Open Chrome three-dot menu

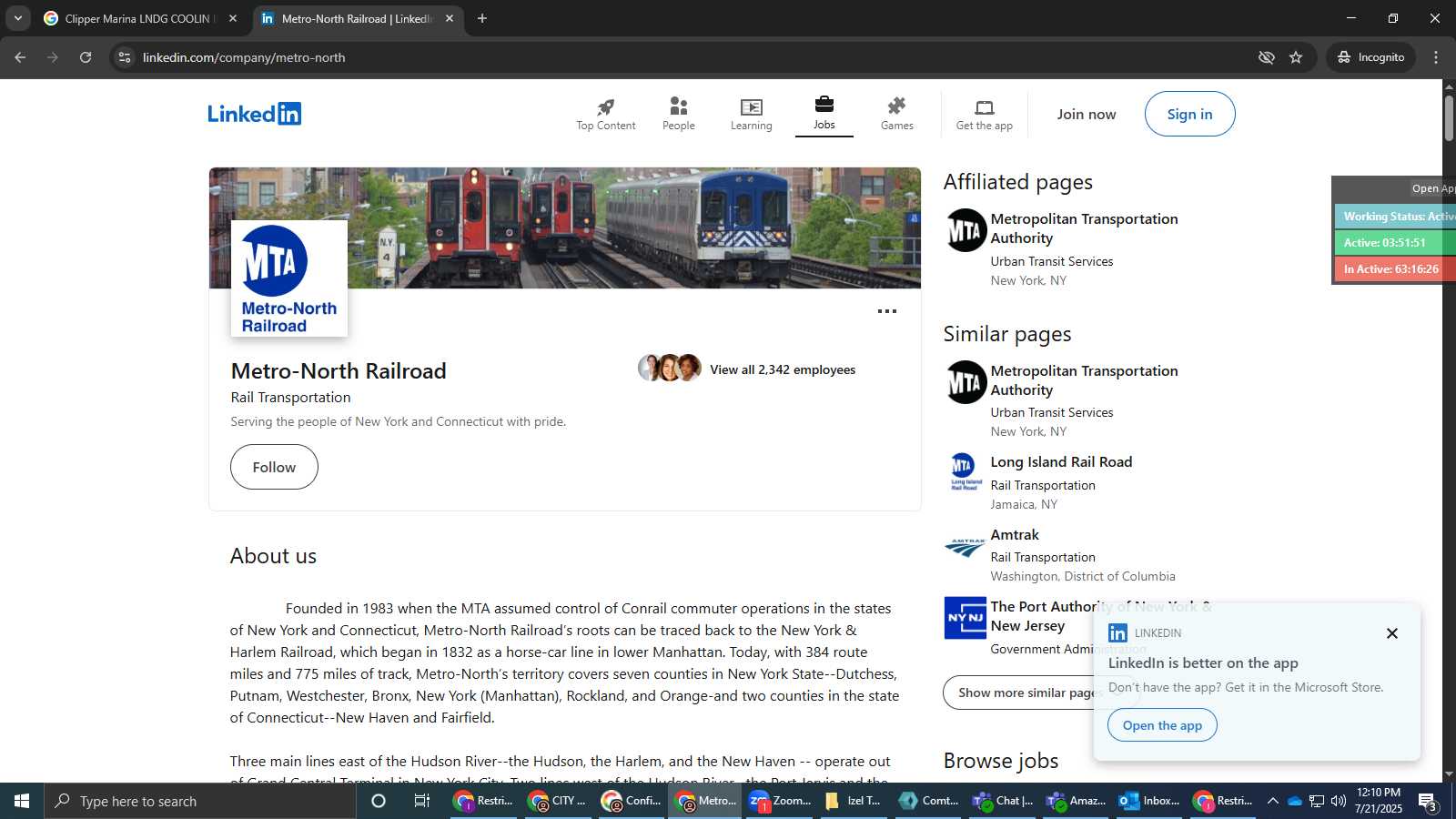(1436, 57)
